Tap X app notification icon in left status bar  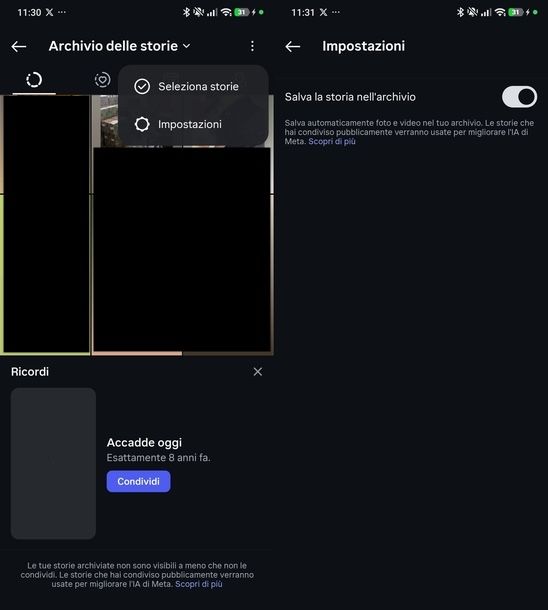coord(49,12)
